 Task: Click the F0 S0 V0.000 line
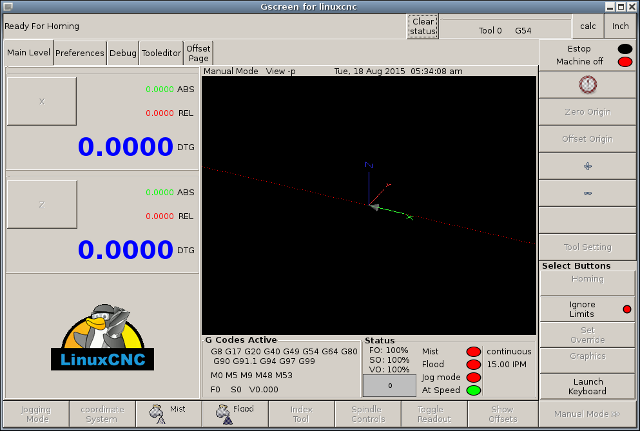tap(244, 389)
